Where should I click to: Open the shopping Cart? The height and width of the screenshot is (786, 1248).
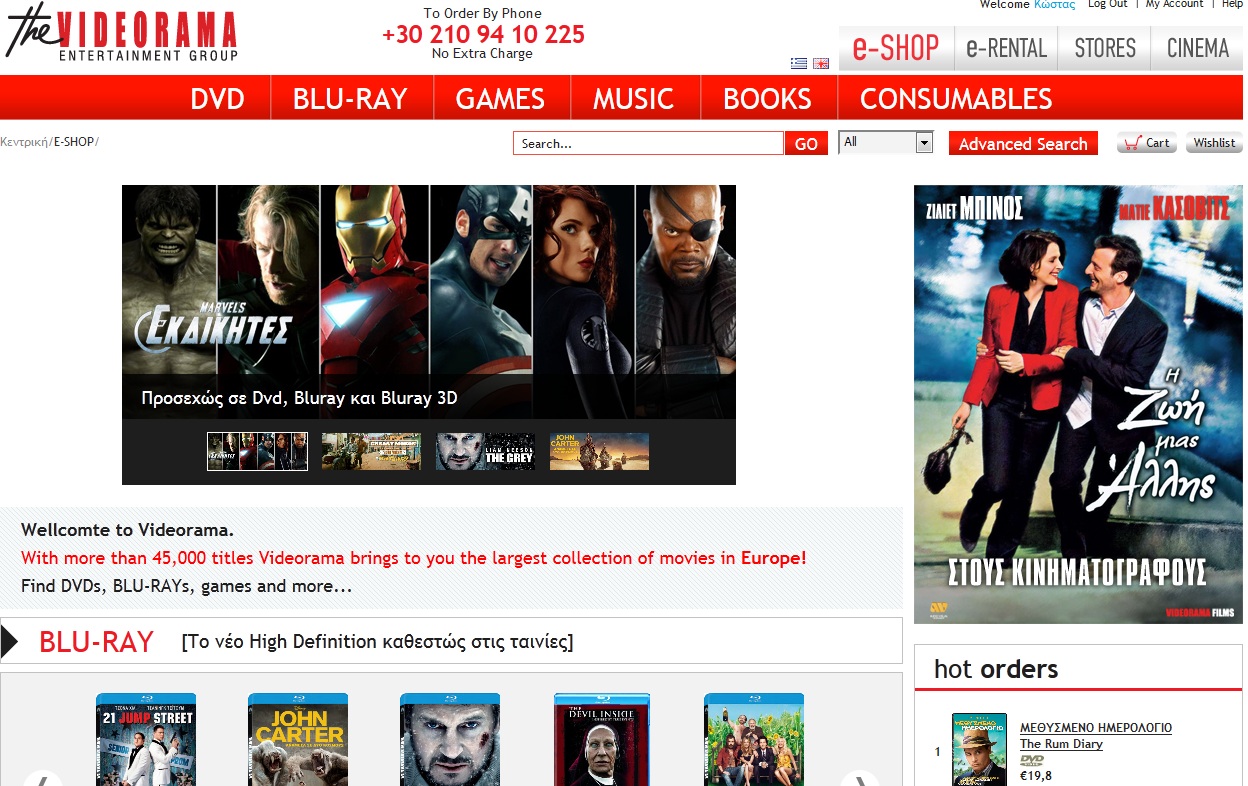tap(1147, 143)
